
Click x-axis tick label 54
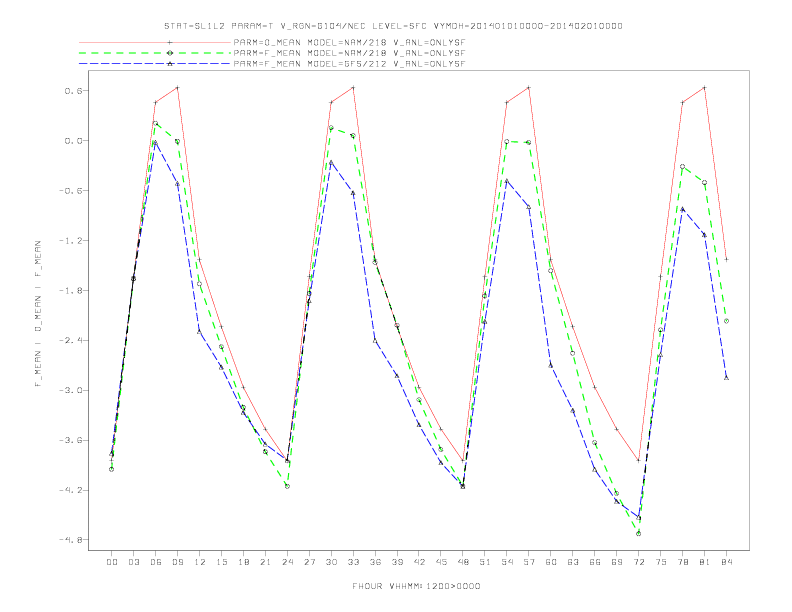(507, 562)
